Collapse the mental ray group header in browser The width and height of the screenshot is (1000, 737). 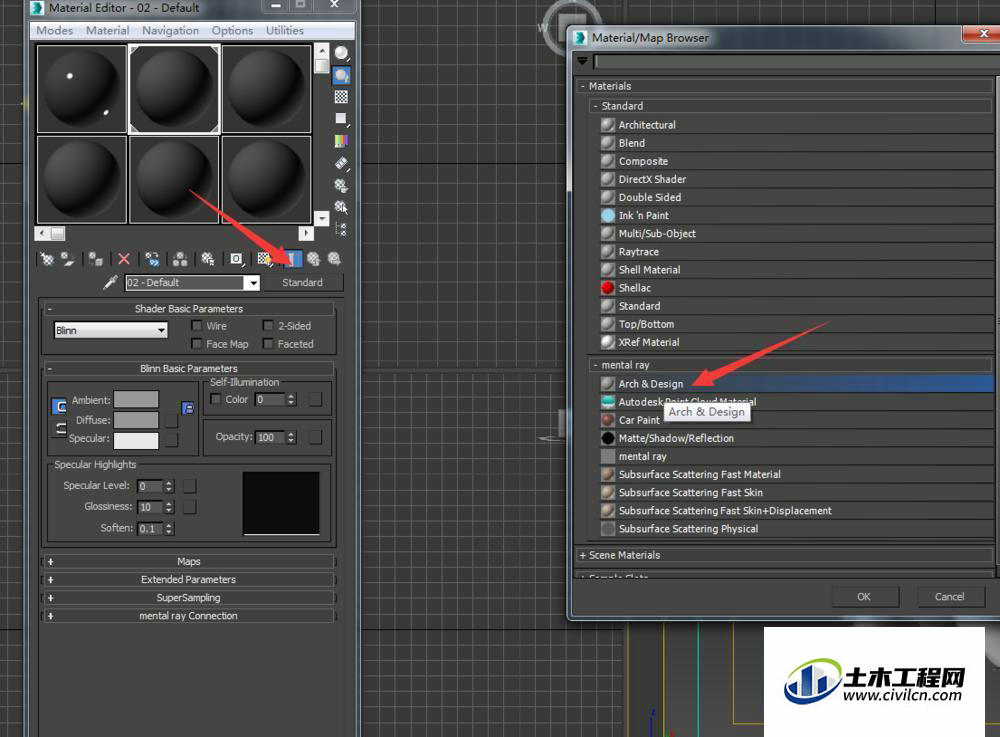point(790,365)
